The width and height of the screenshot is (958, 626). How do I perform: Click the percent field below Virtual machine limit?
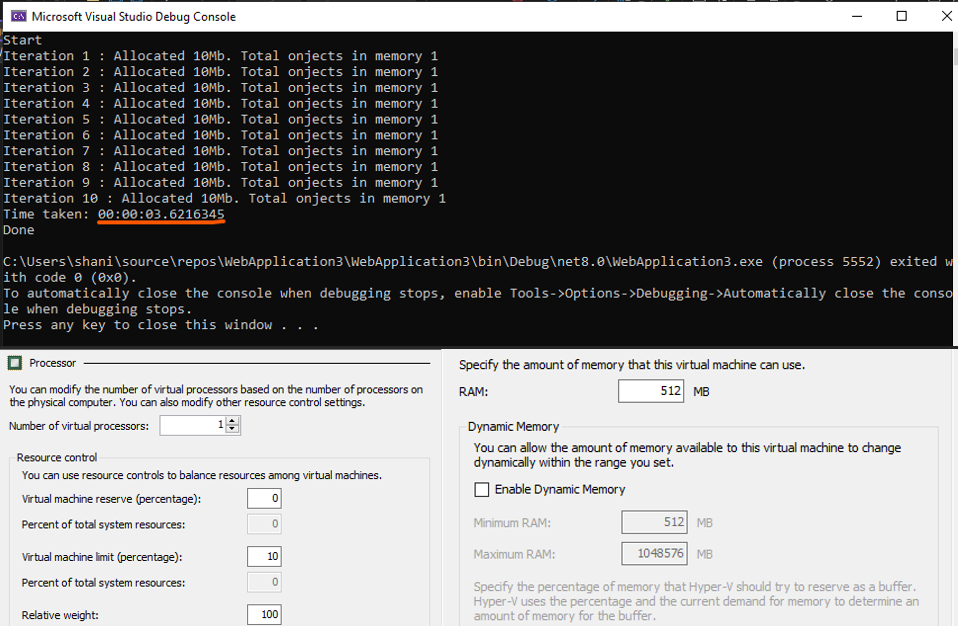pyautogui.click(x=264, y=582)
